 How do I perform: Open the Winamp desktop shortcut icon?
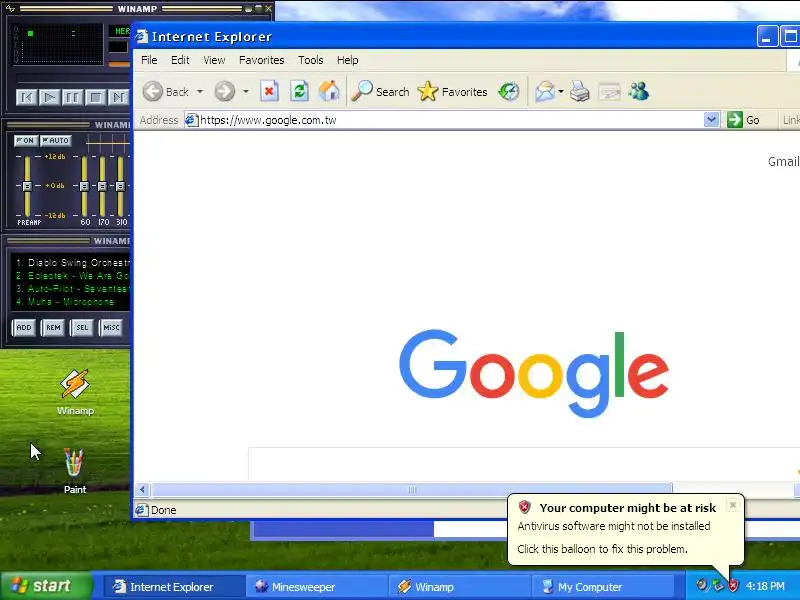[75, 392]
